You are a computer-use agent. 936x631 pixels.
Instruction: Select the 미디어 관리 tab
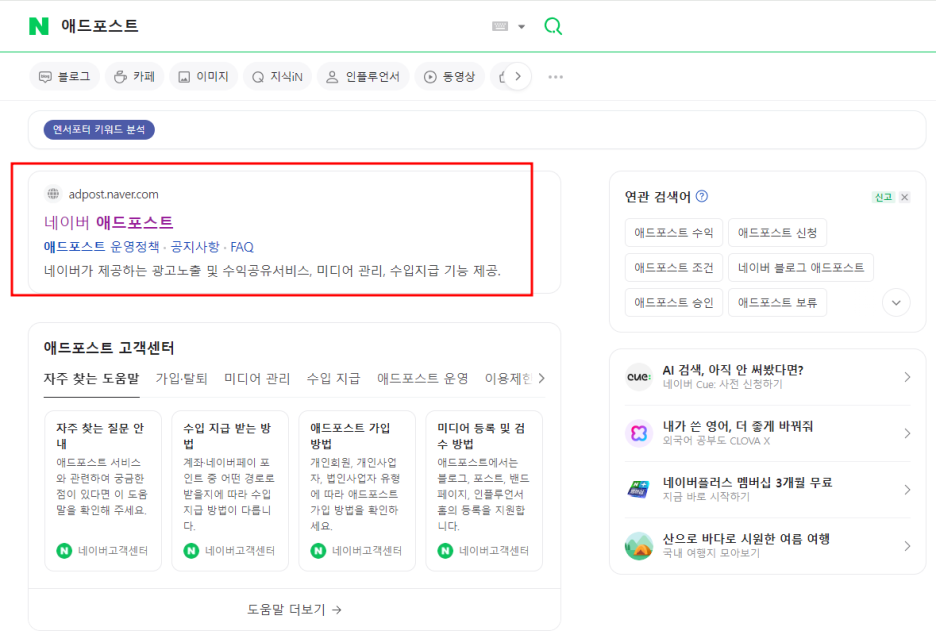[257, 378]
